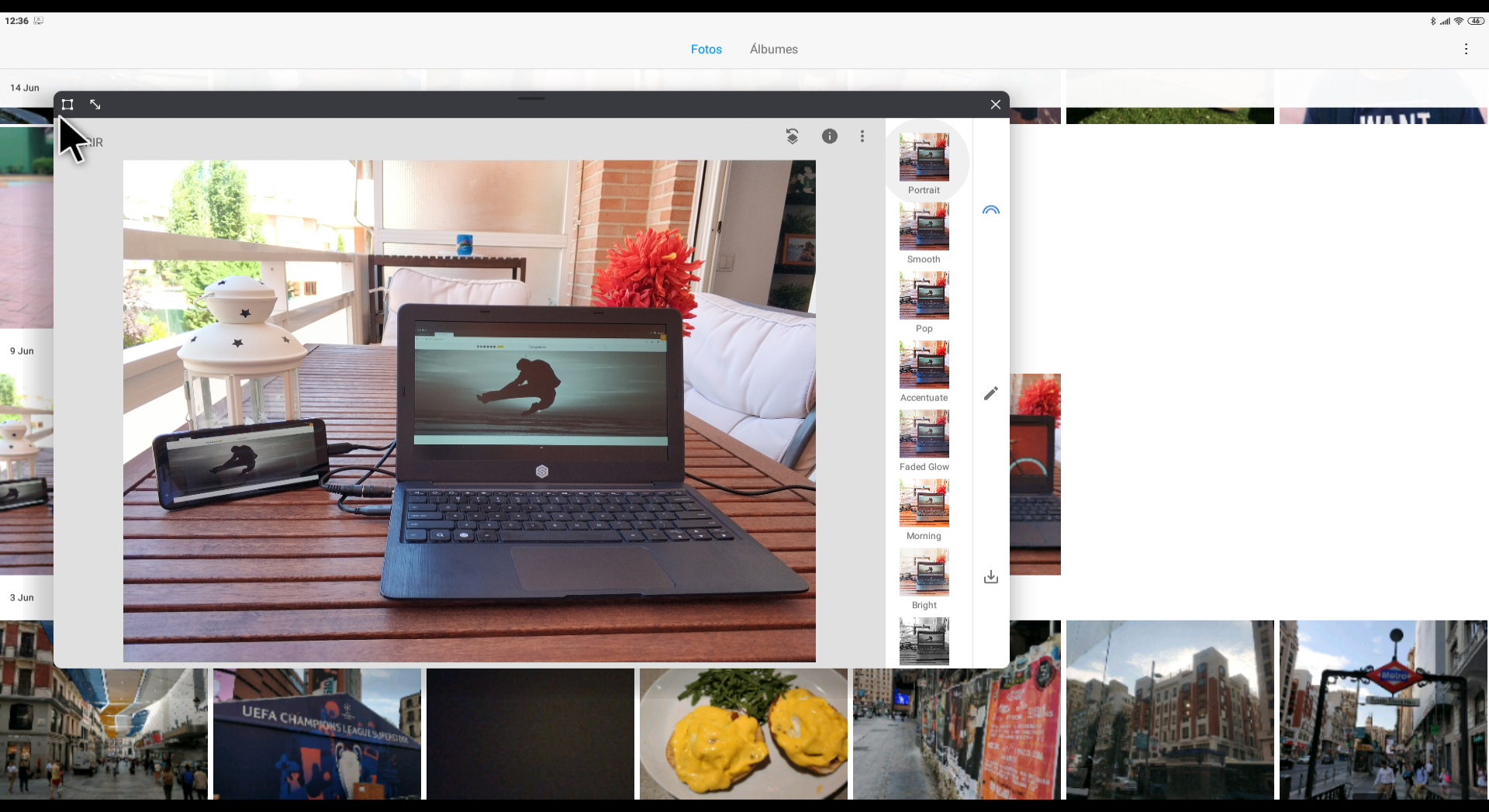The height and width of the screenshot is (812, 1489).
Task: Open the gallery three-dot menu
Action: [1465, 49]
